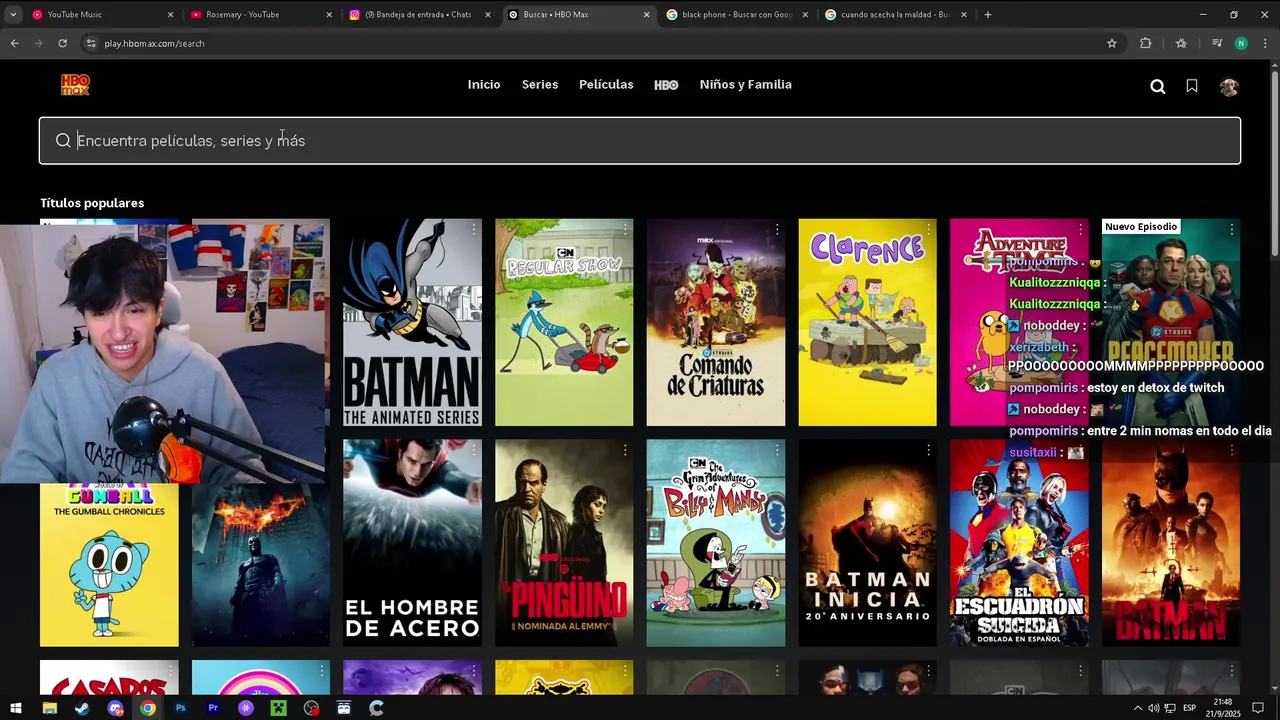This screenshot has height=720, width=1280.
Task: Open El Pingüino poster
Action: click(564, 543)
